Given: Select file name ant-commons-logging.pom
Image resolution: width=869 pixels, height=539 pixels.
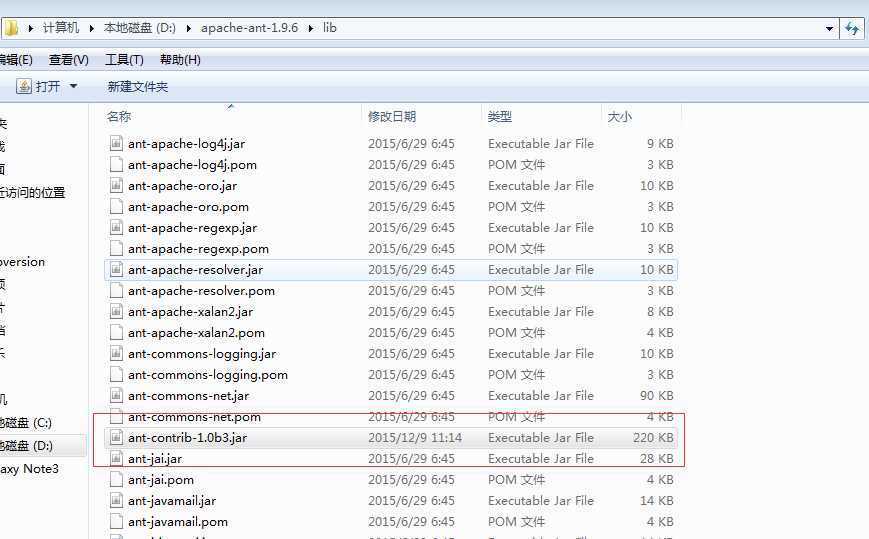Looking at the screenshot, I should pos(208,375).
